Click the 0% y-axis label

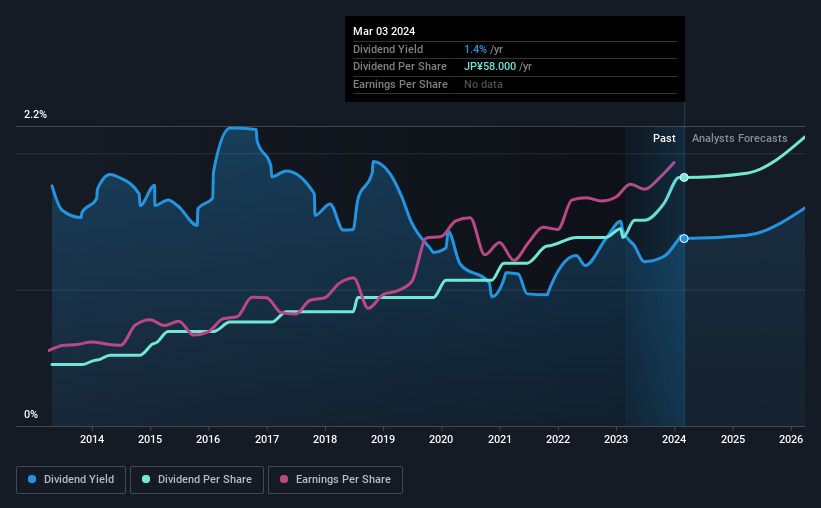coord(31,414)
